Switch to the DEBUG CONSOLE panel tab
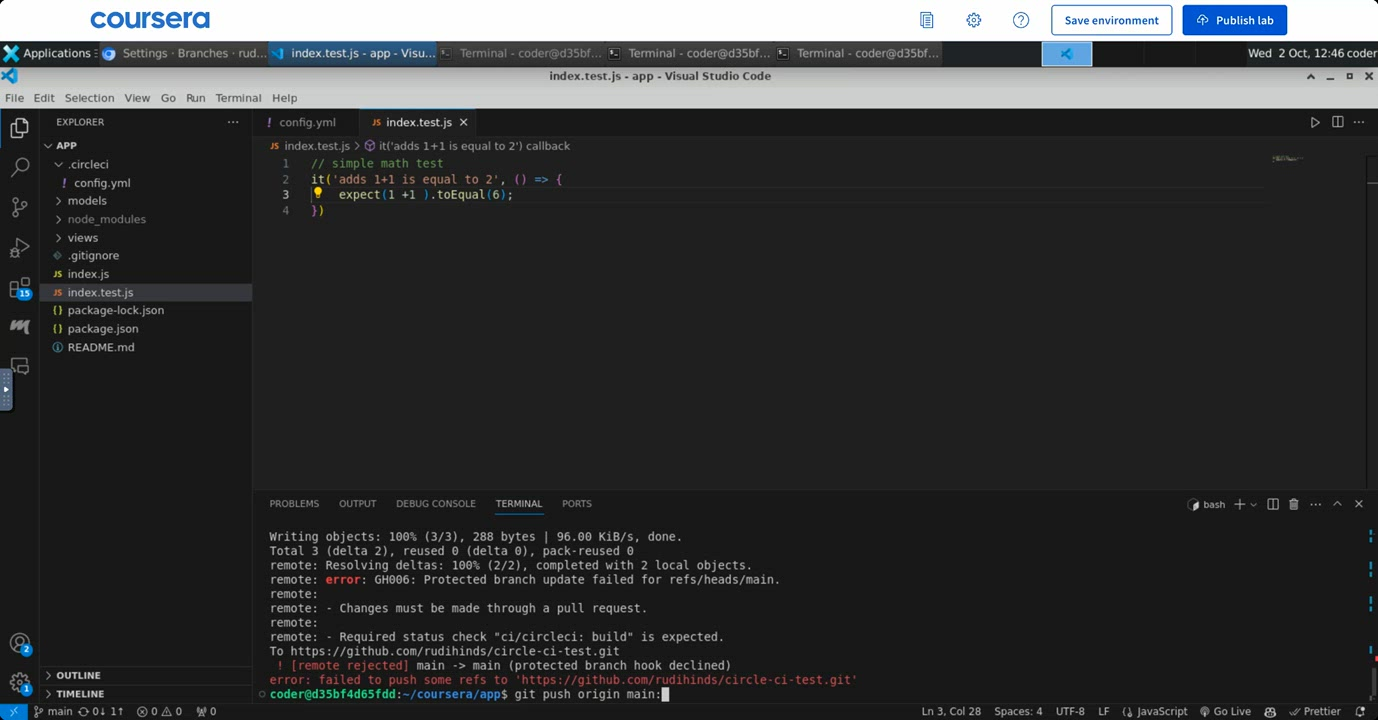Image resolution: width=1378 pixels, height=720 pixels. pyautogui.click(x=436, y=504)
